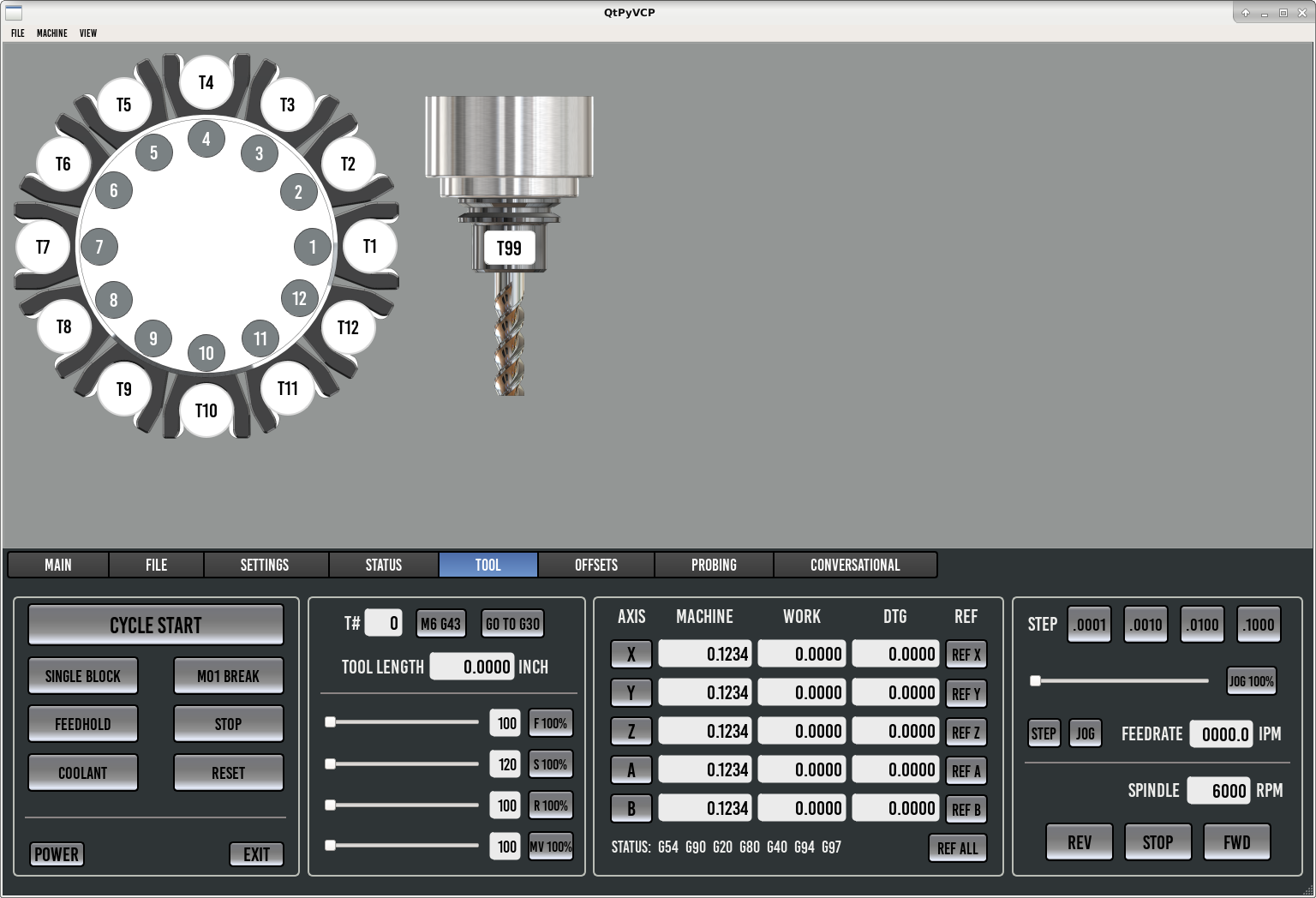
Task: Select carousel tool T9
Action: 124,389
